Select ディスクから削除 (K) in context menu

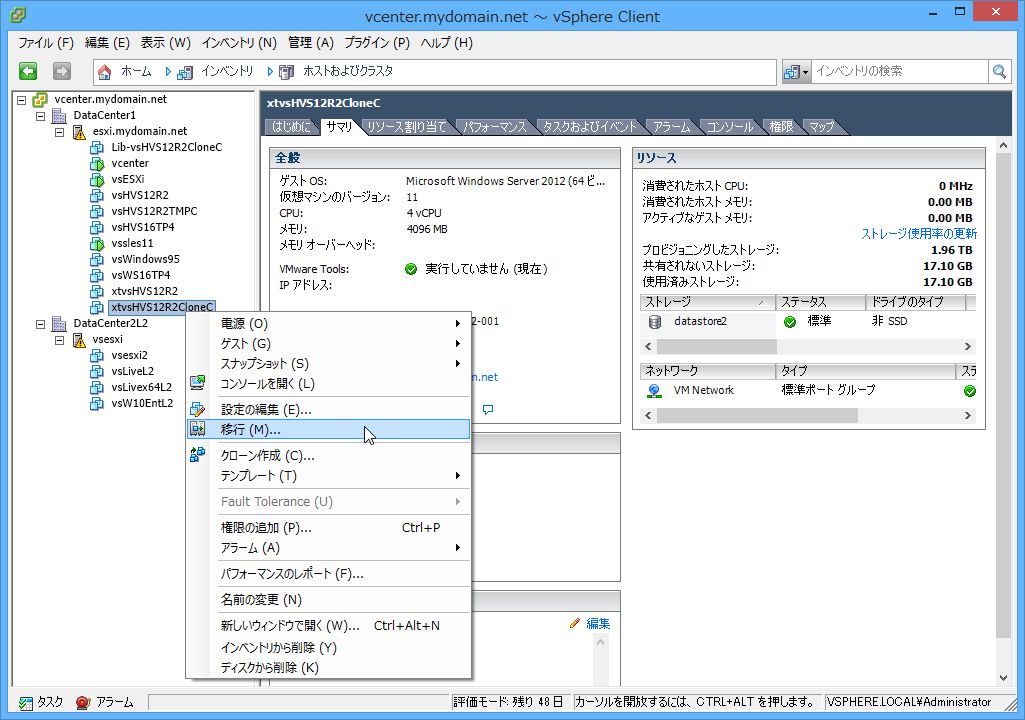(328, 668)
